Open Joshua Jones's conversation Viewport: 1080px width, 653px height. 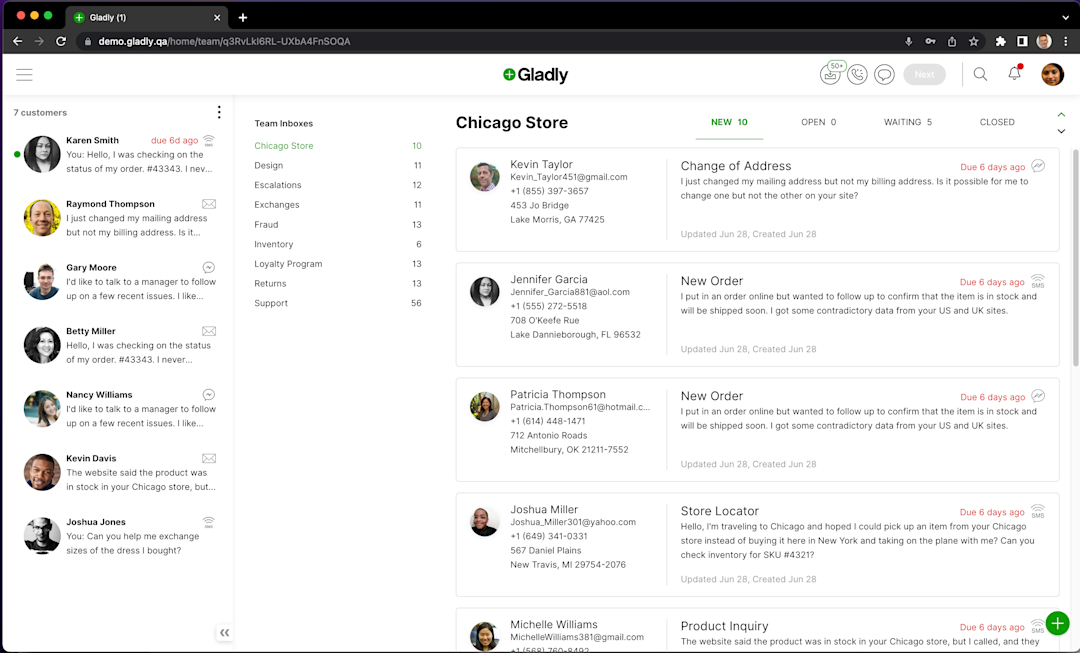click(x=118, y=536)
